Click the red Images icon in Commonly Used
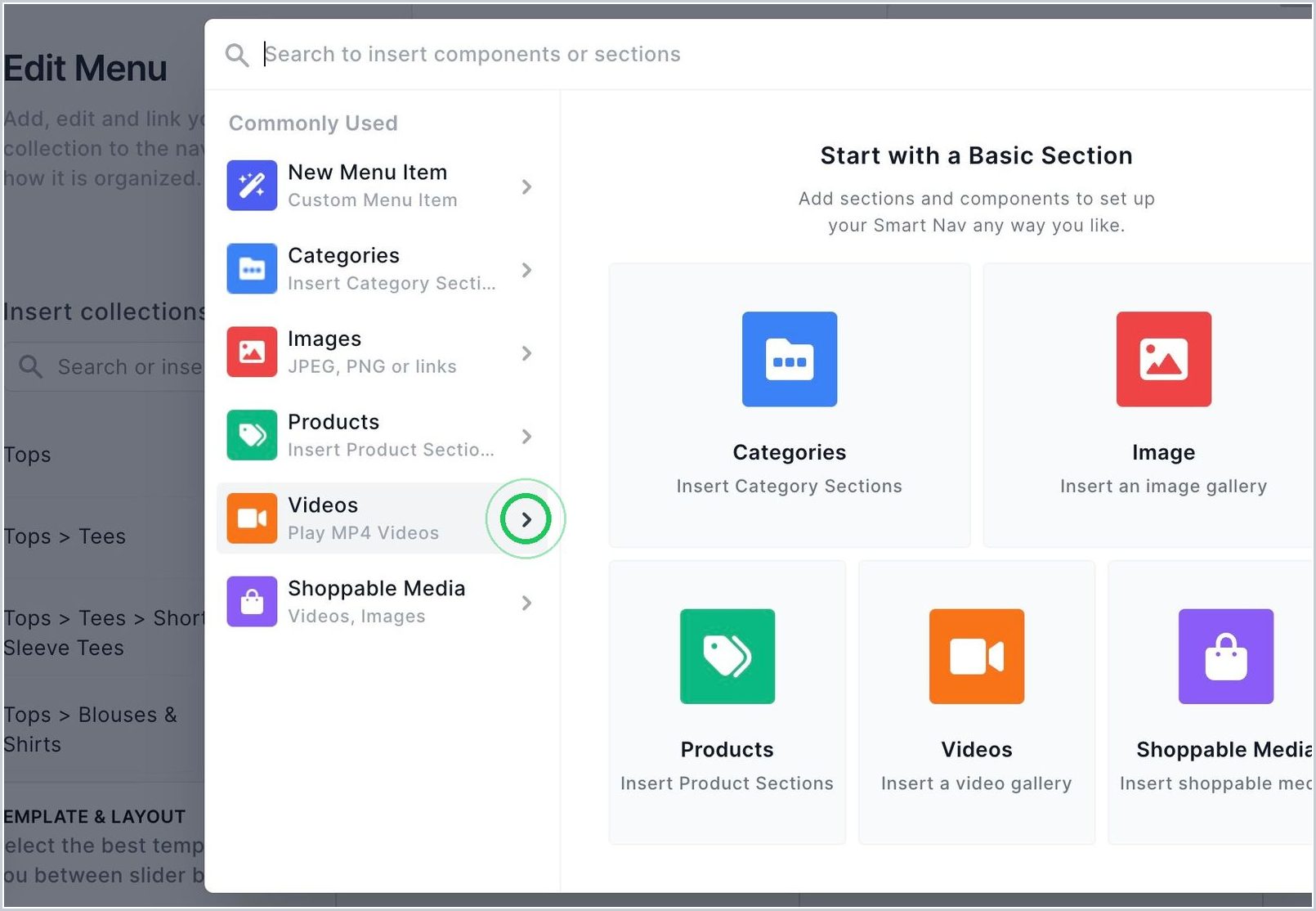 coord(252,352)
